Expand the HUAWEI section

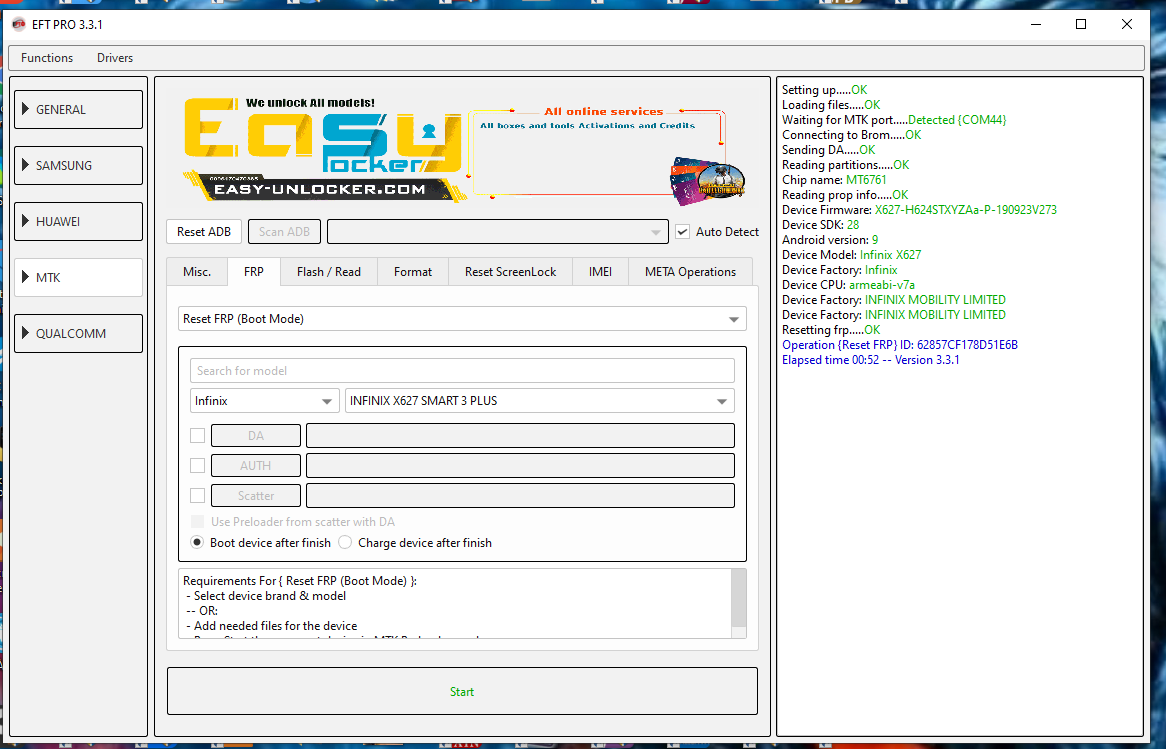click(x=78, y=221)
